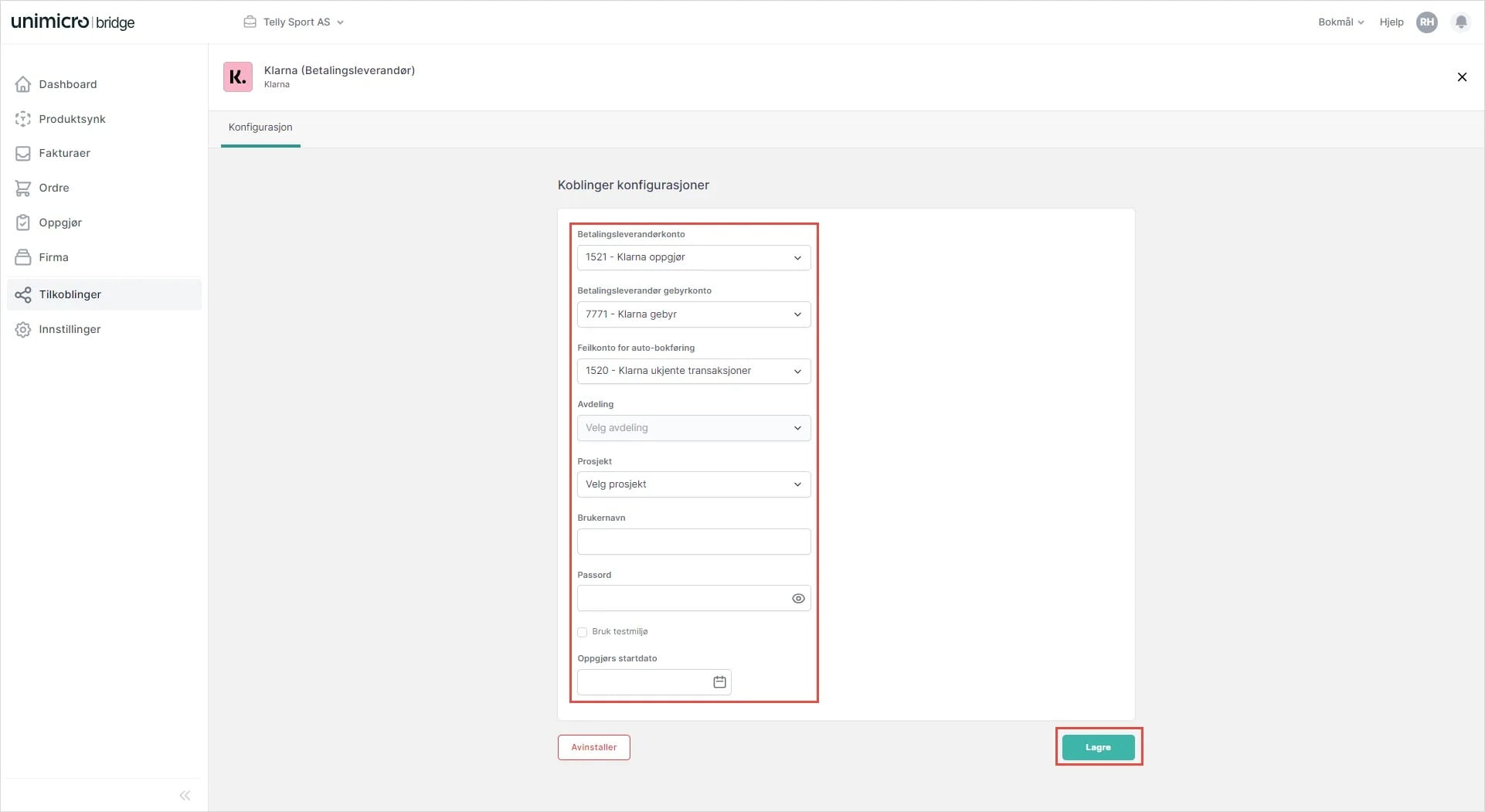Open the Betalingsleverandør gebyrkonto dropdown
The image size is (1485, 812).
(694, 314)
